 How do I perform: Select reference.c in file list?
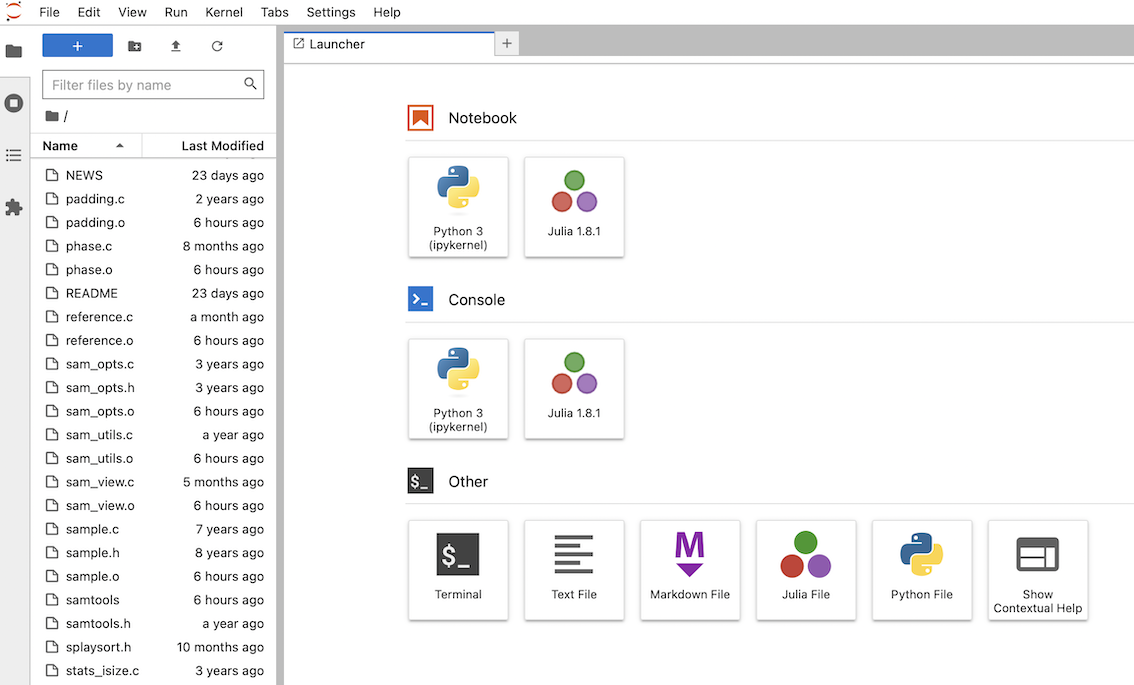pyautogui.click(x=153, y=317)
